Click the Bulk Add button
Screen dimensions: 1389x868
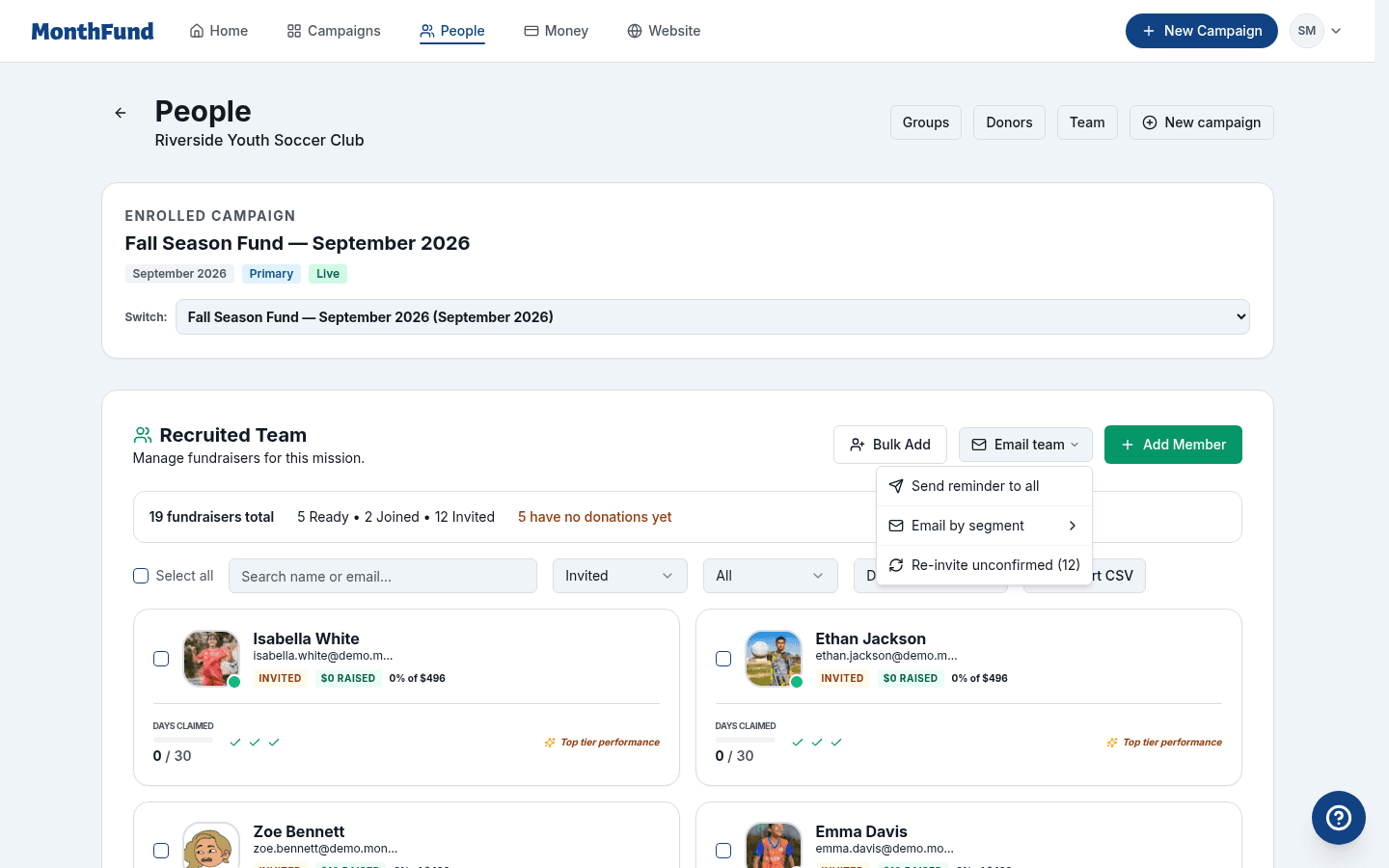[x=890, y=445]
